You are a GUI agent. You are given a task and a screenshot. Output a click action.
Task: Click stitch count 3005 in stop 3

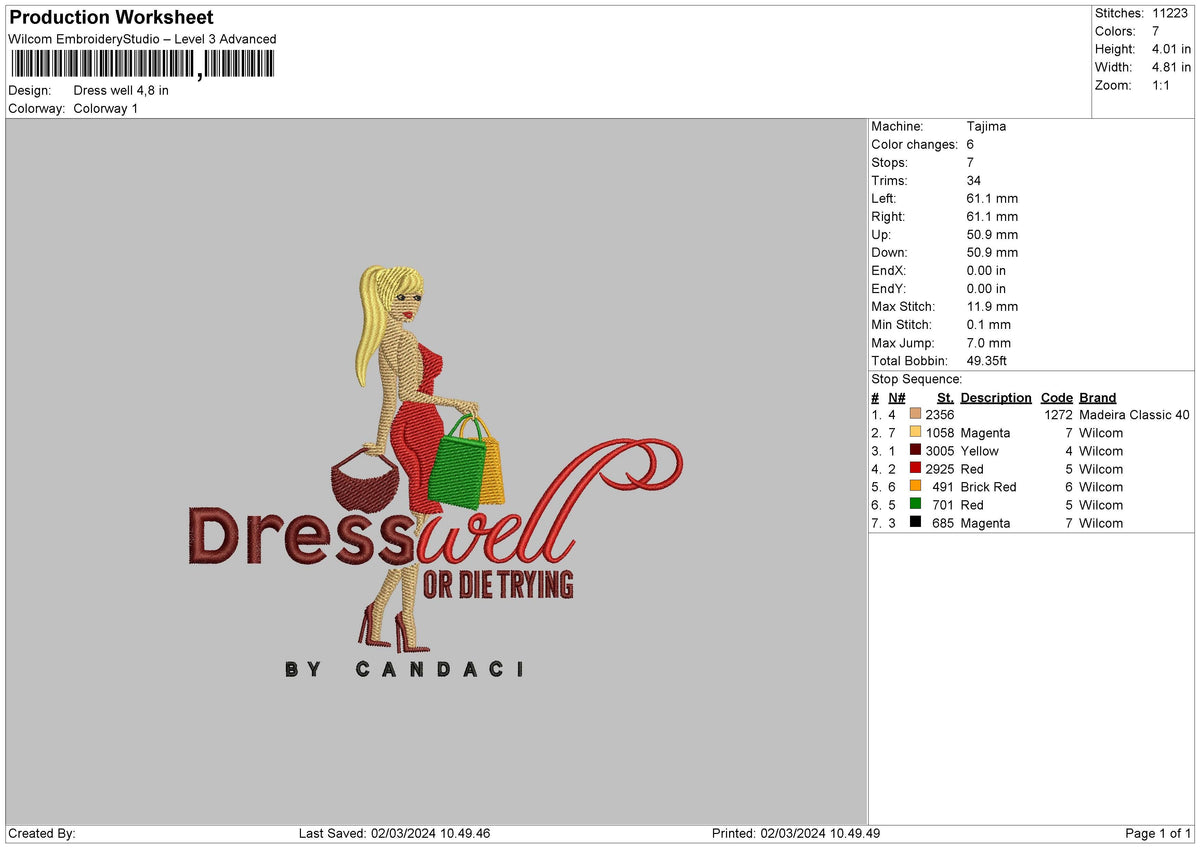[x=940, y=451]
